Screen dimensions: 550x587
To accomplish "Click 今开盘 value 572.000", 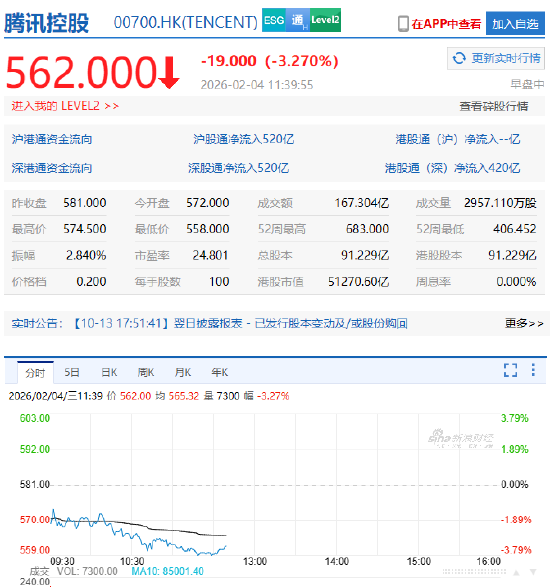I will (208, 203).
